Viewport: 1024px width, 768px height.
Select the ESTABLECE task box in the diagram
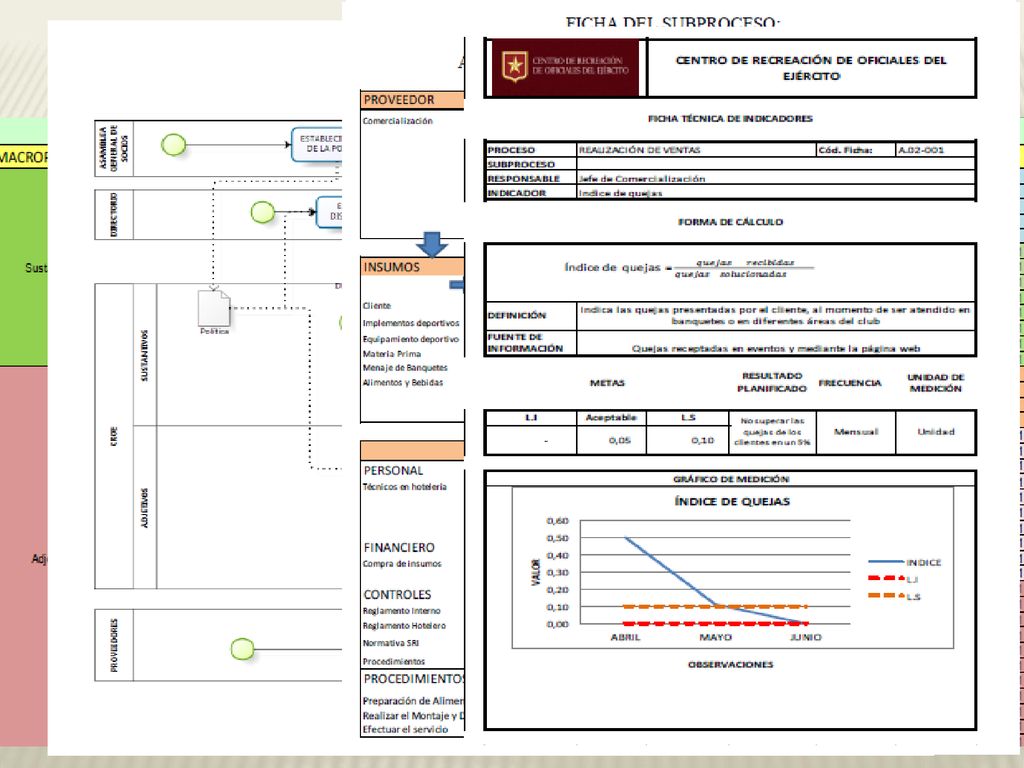[317, 144]
